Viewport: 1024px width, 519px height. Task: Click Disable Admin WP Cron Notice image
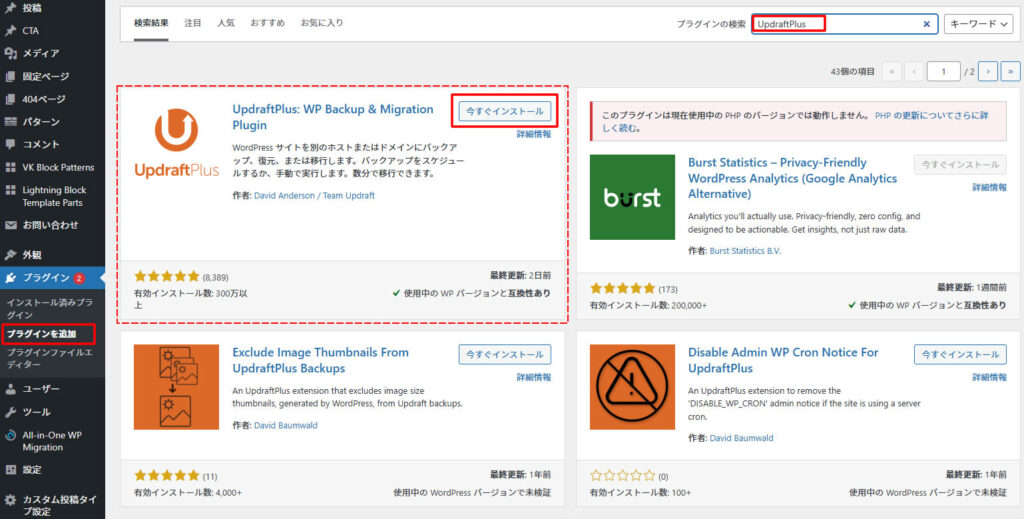tap(632, 387)
